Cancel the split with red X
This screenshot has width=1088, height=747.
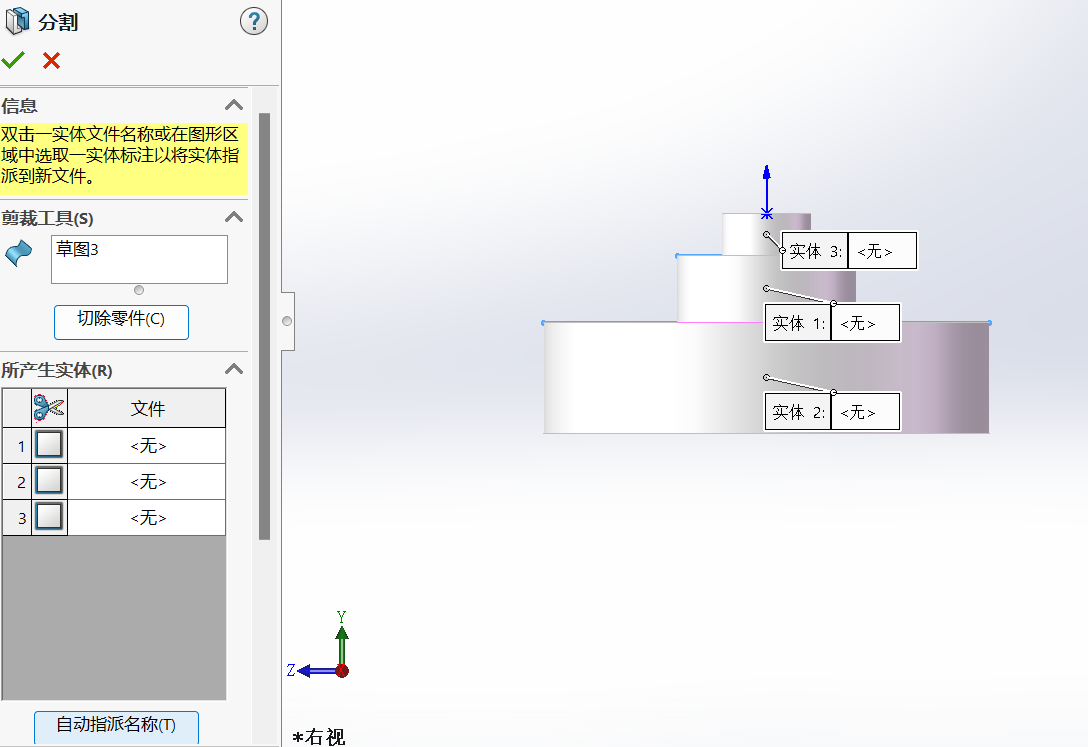[x=51, y=61]
